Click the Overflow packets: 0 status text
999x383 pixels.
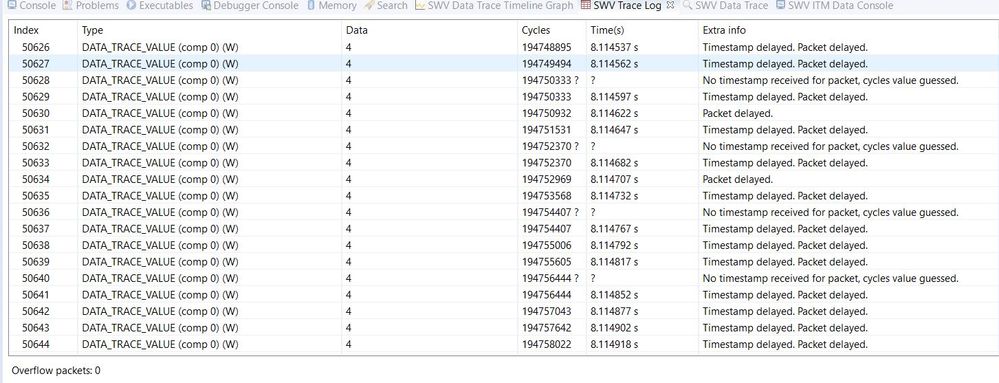[56, 370]
